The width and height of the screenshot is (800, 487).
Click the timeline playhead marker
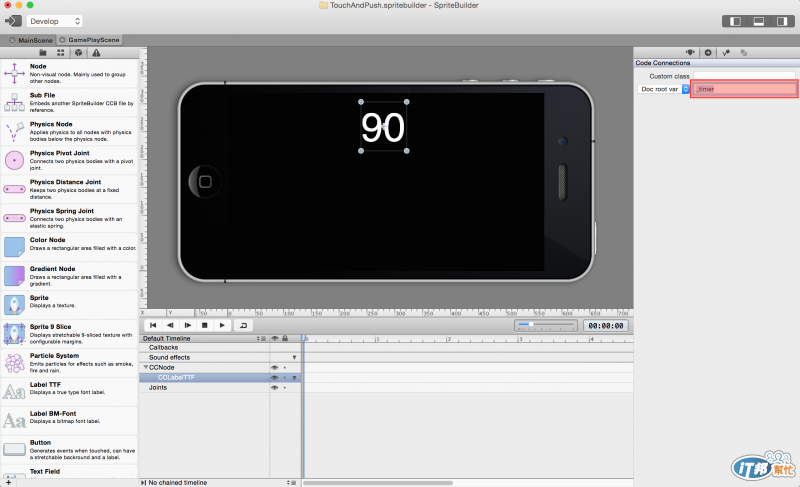click(x=305, y=338)
